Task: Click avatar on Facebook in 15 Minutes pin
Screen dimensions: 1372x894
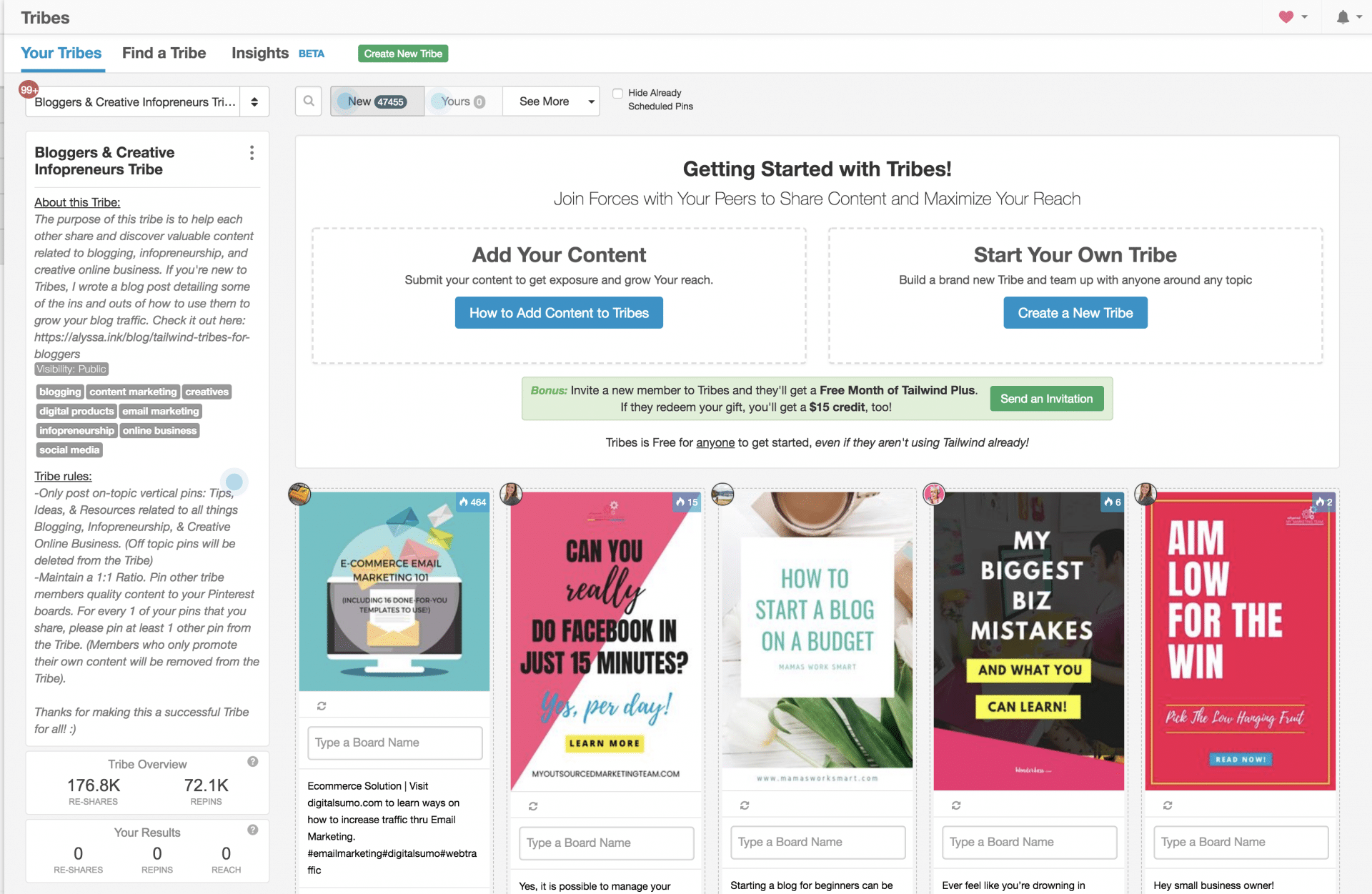Action: coord(511,494)
